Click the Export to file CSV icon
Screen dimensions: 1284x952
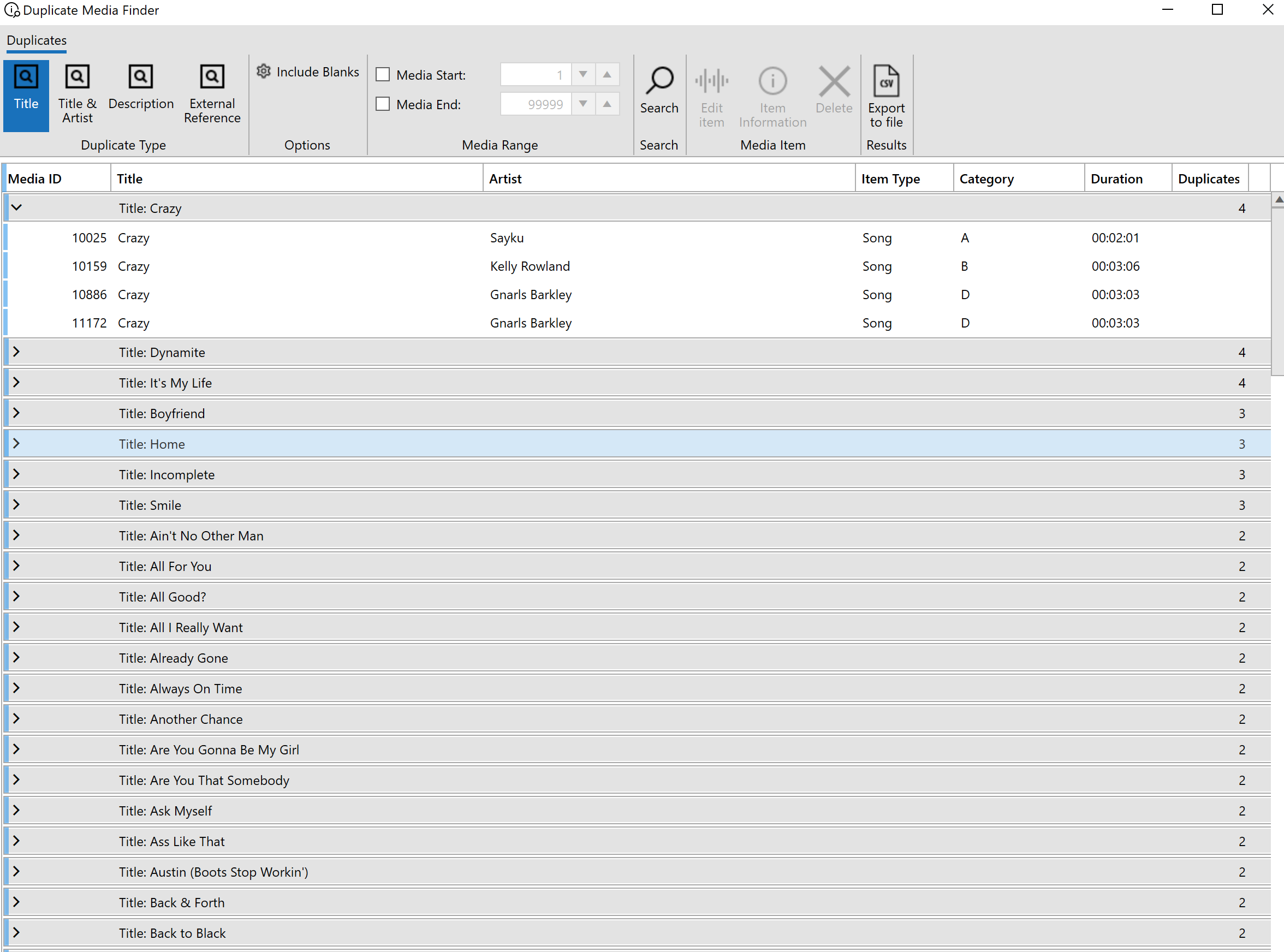886,81
